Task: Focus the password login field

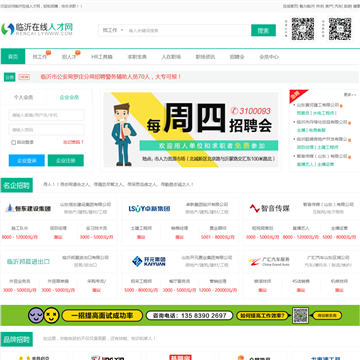Action: 46,130
